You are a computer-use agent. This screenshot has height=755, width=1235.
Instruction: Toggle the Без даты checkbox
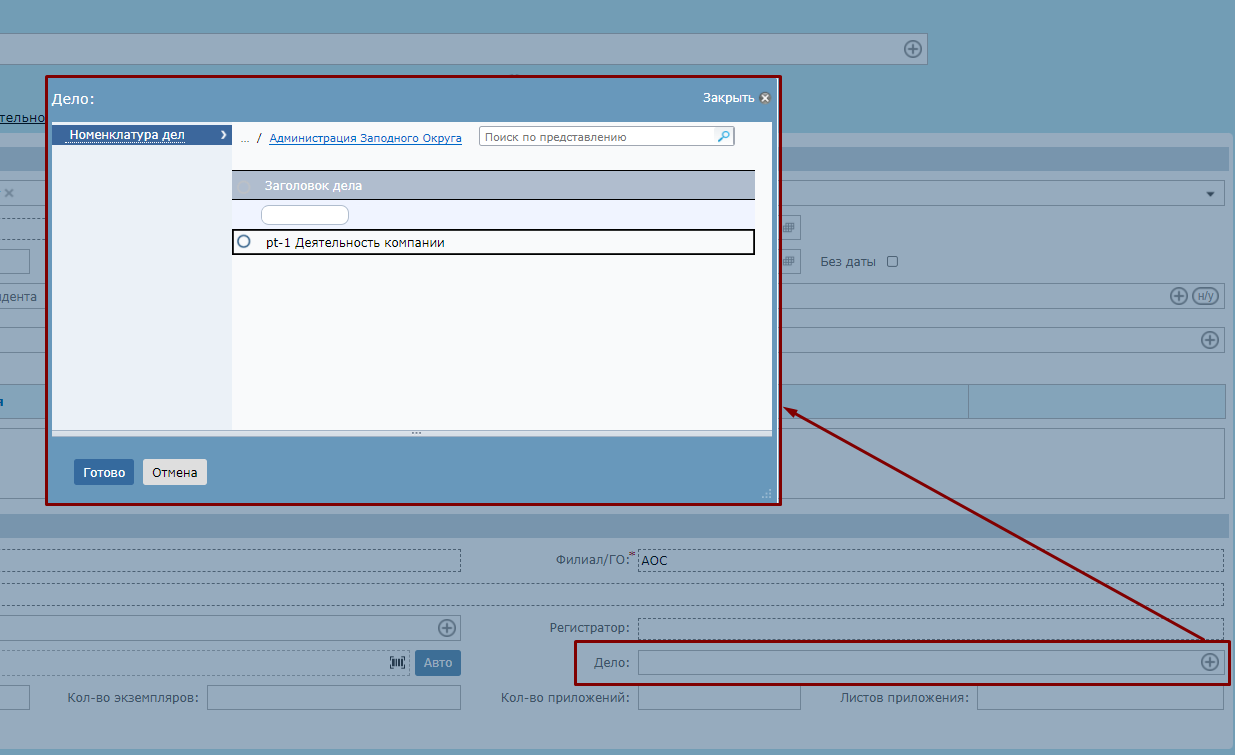(x=893, y=262)
